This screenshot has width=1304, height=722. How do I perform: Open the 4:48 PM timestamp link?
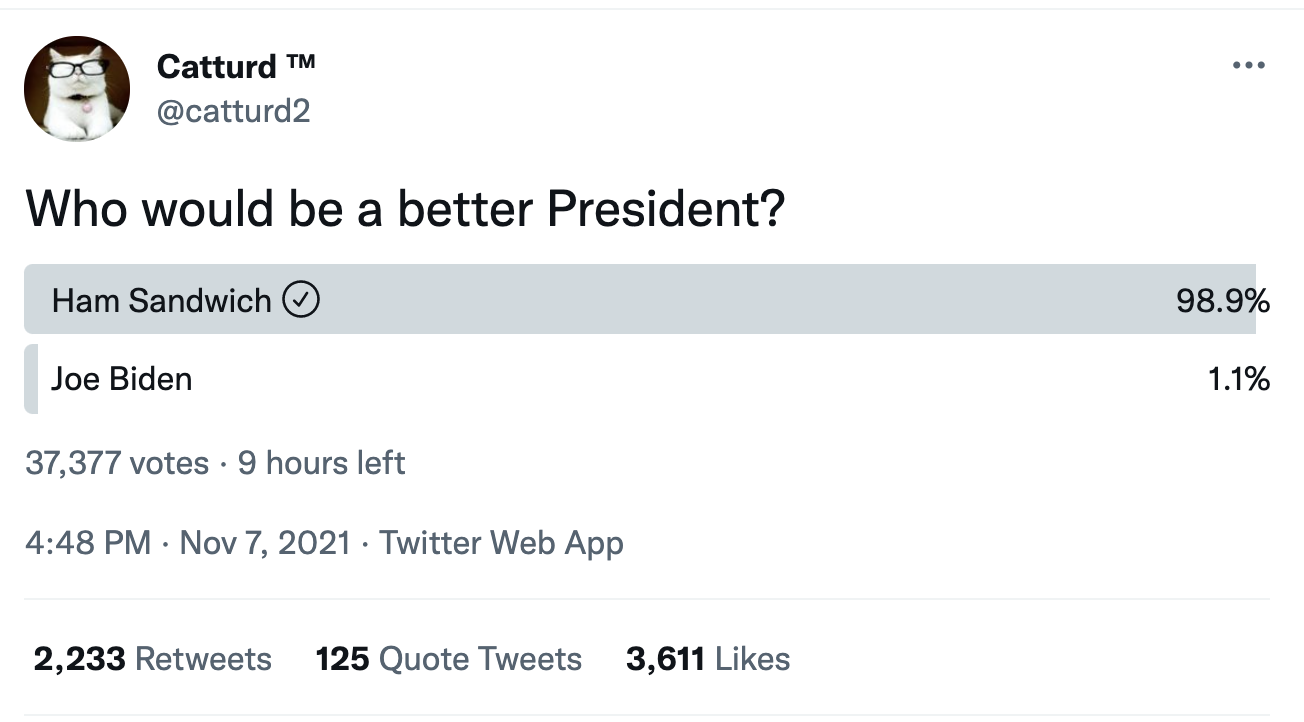pos(88,543)
